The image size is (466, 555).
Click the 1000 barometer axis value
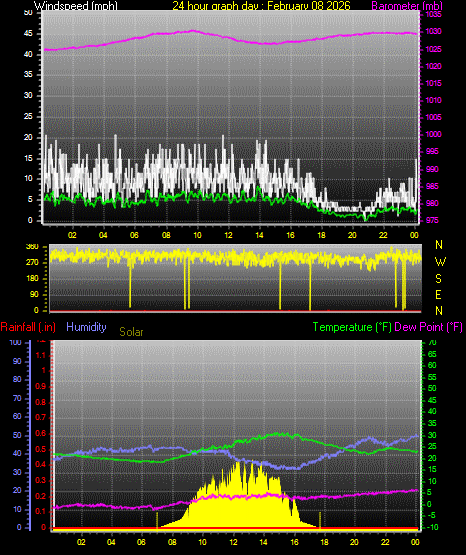[x=433, y=134]
